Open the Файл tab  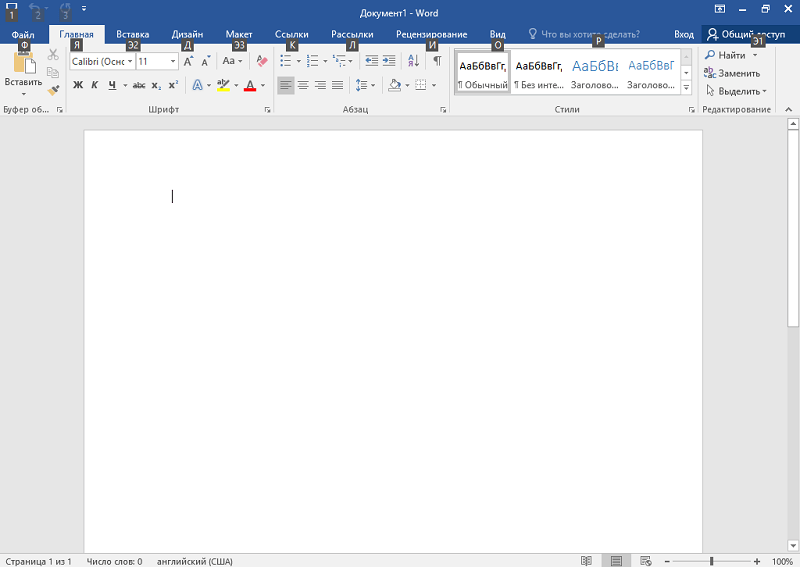click(23, 34)
